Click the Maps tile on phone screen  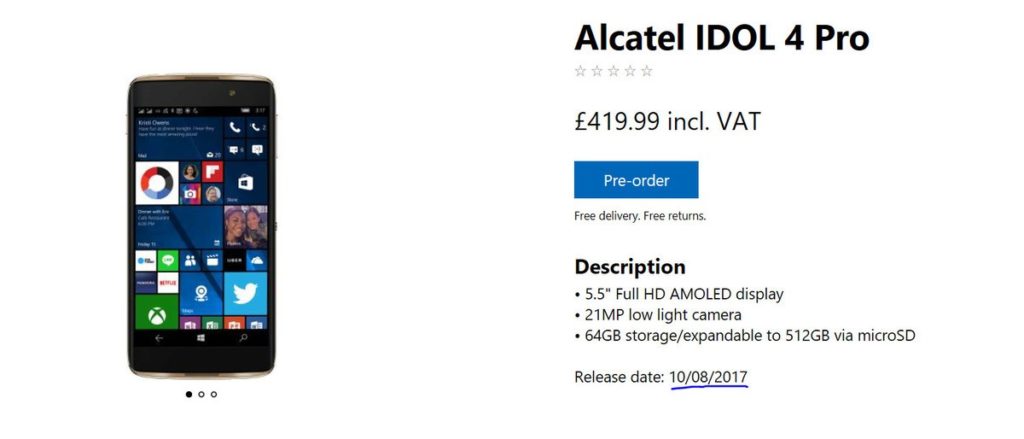coord(201,293)
